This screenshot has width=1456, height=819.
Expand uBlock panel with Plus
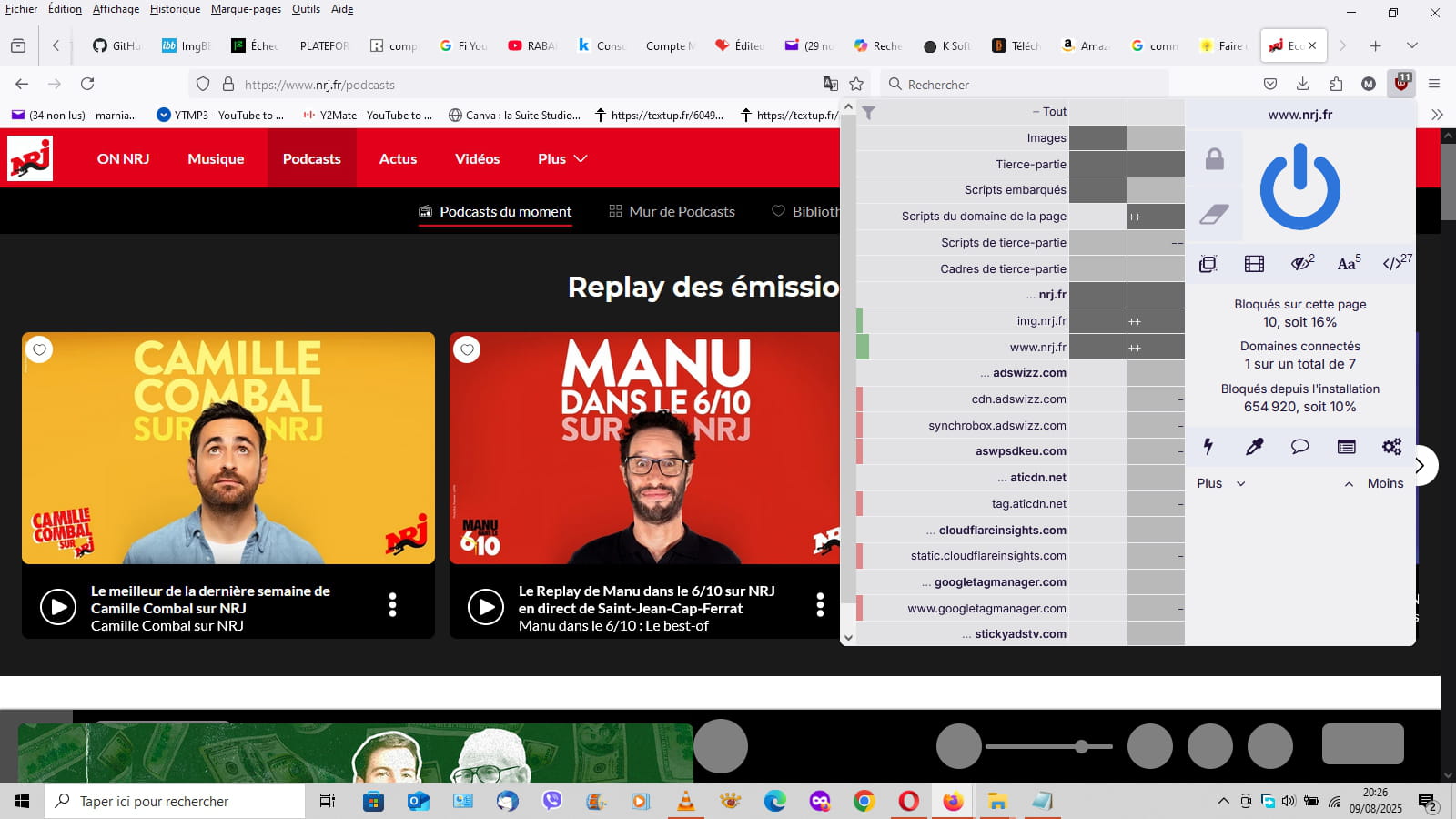(1220, 483)
